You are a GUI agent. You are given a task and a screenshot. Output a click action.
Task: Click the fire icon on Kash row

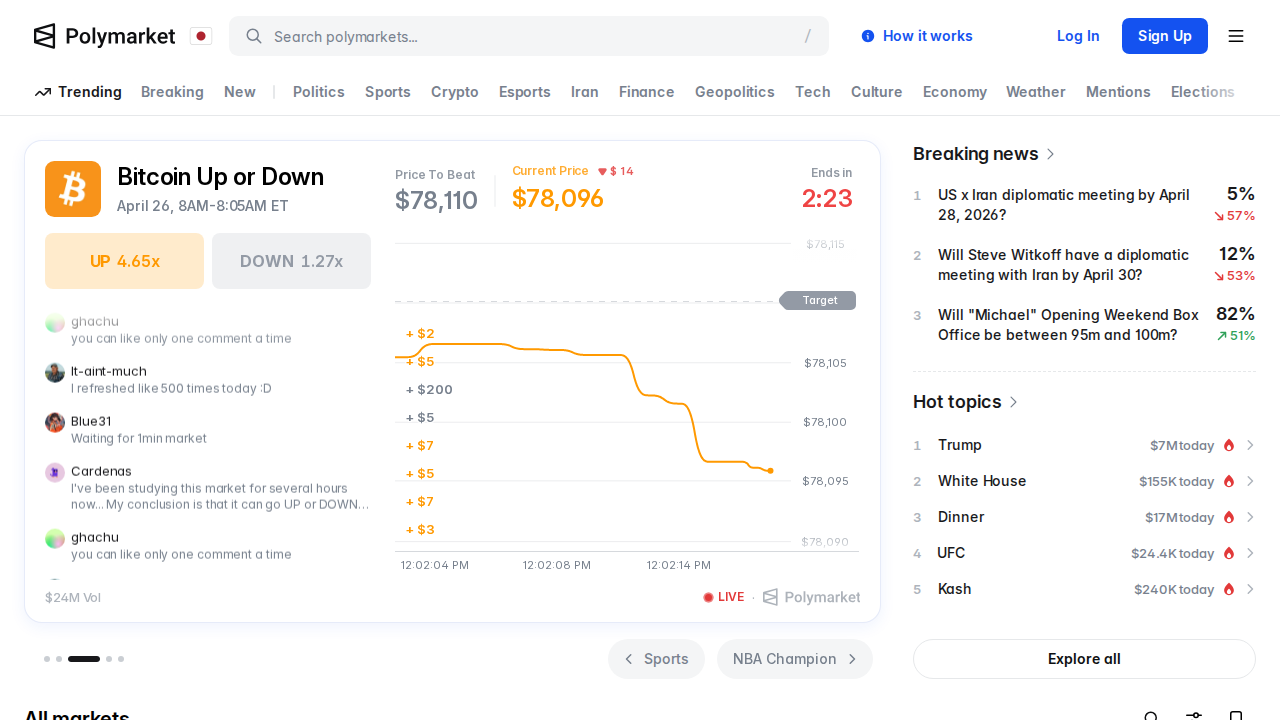[1229, 589]
